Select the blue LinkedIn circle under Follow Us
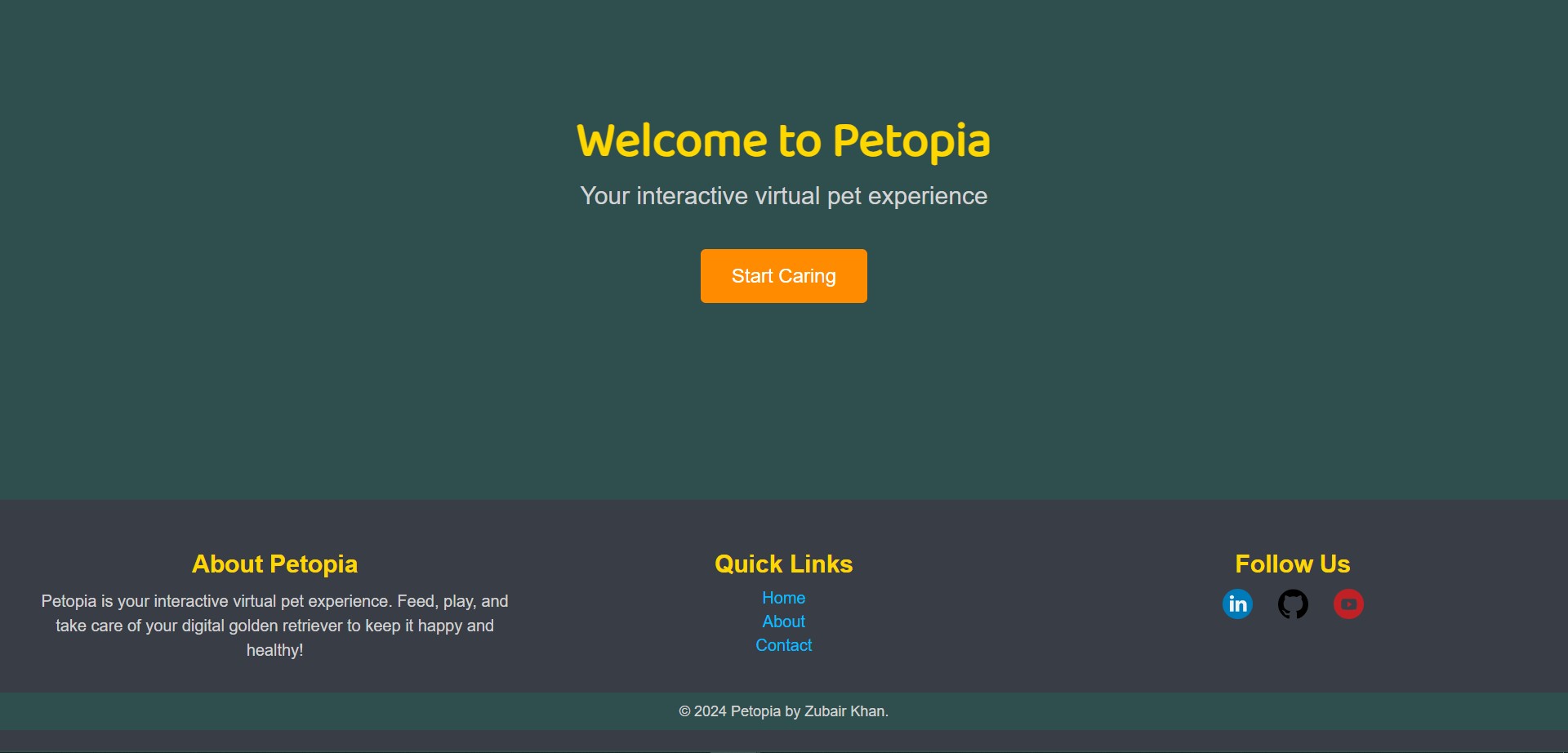Image resolution: width=1568 pixels, height=753 pixels. [x=1236, y=604]
